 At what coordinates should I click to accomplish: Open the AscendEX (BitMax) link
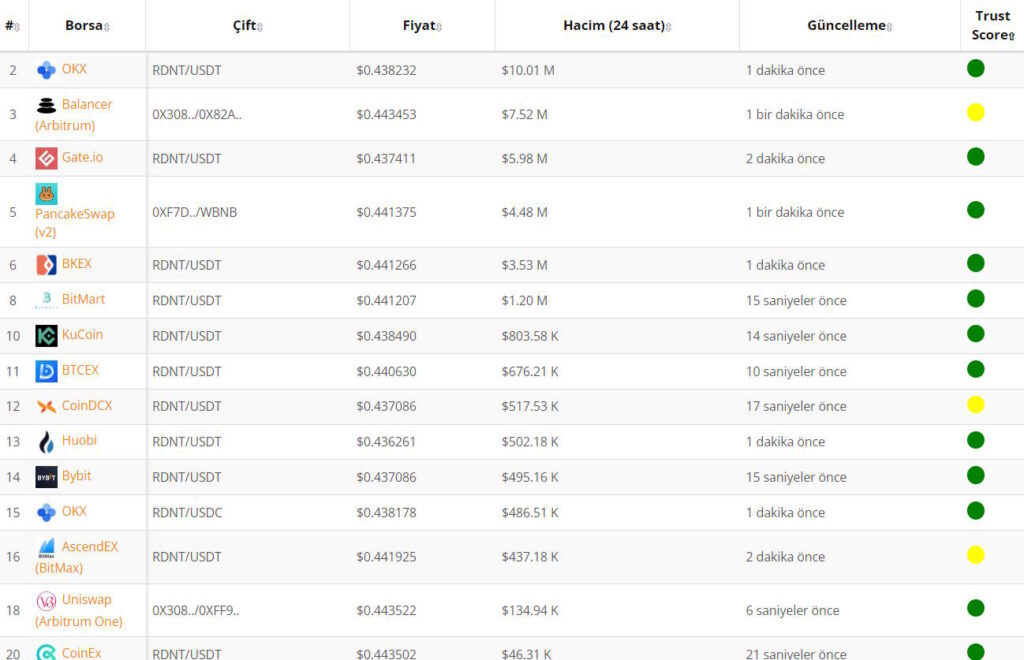76,557
